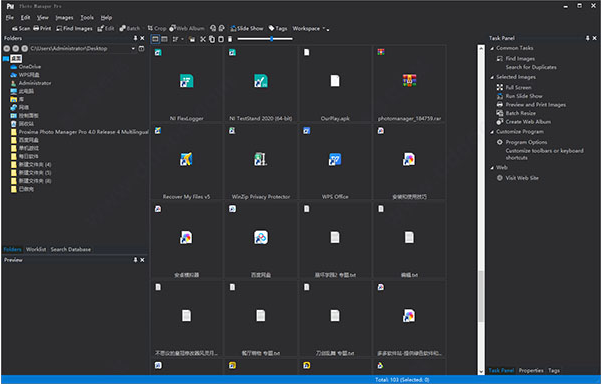Collapse the Common Tasks section
Screen dimensions: 602x385
tap(492, 48)
